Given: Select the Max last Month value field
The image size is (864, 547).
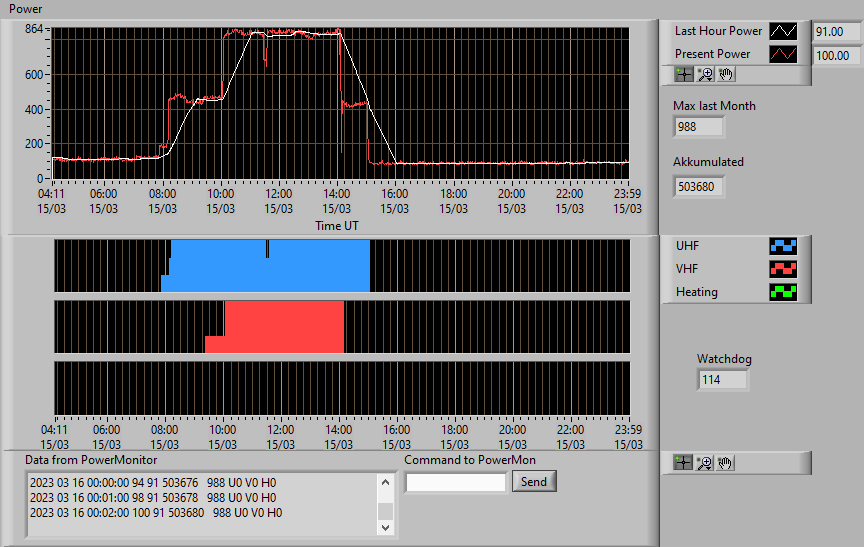Looking at the screenshot, I should point(698,127).
